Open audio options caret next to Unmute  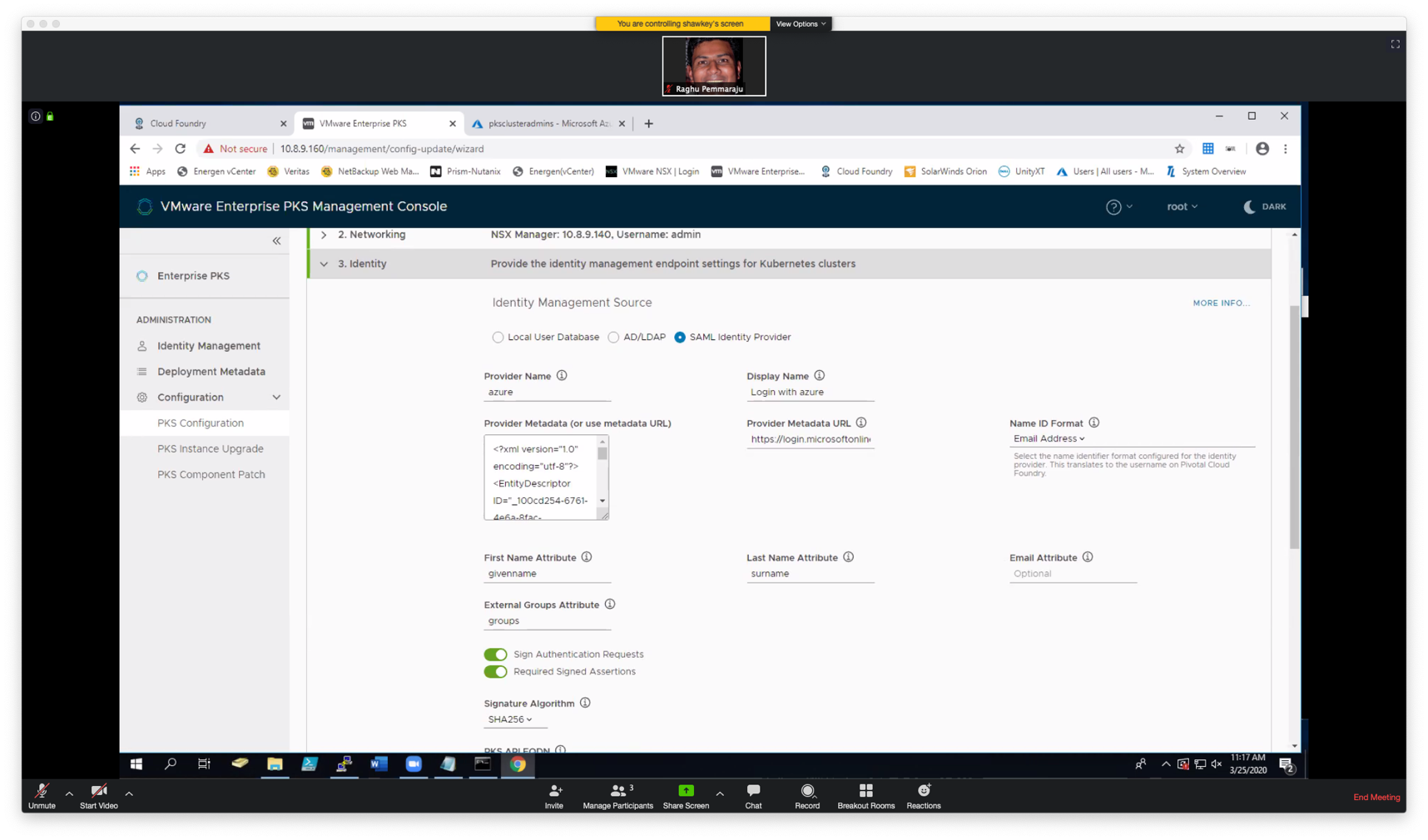click(x=69, y=794)
